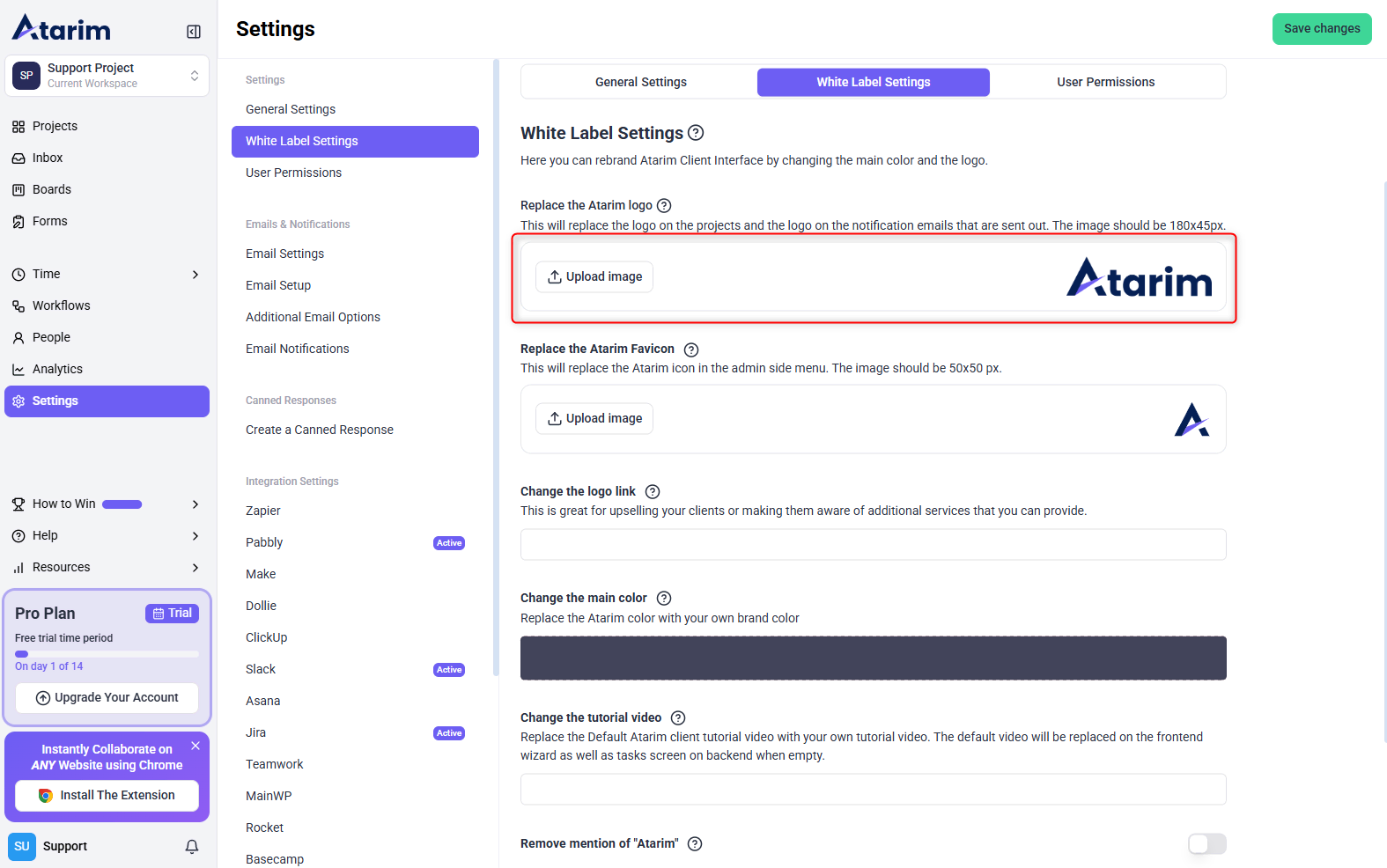Click help icon beside Change the main color

point(664,599)
